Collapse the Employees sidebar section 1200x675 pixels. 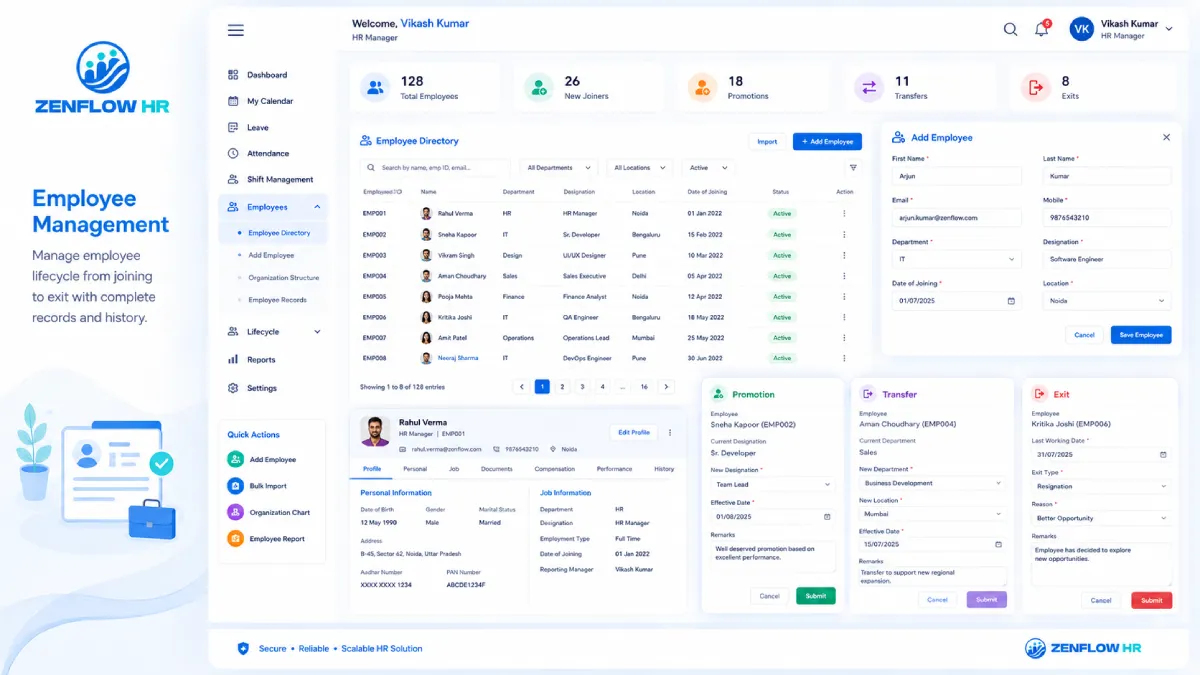[317, 207]
